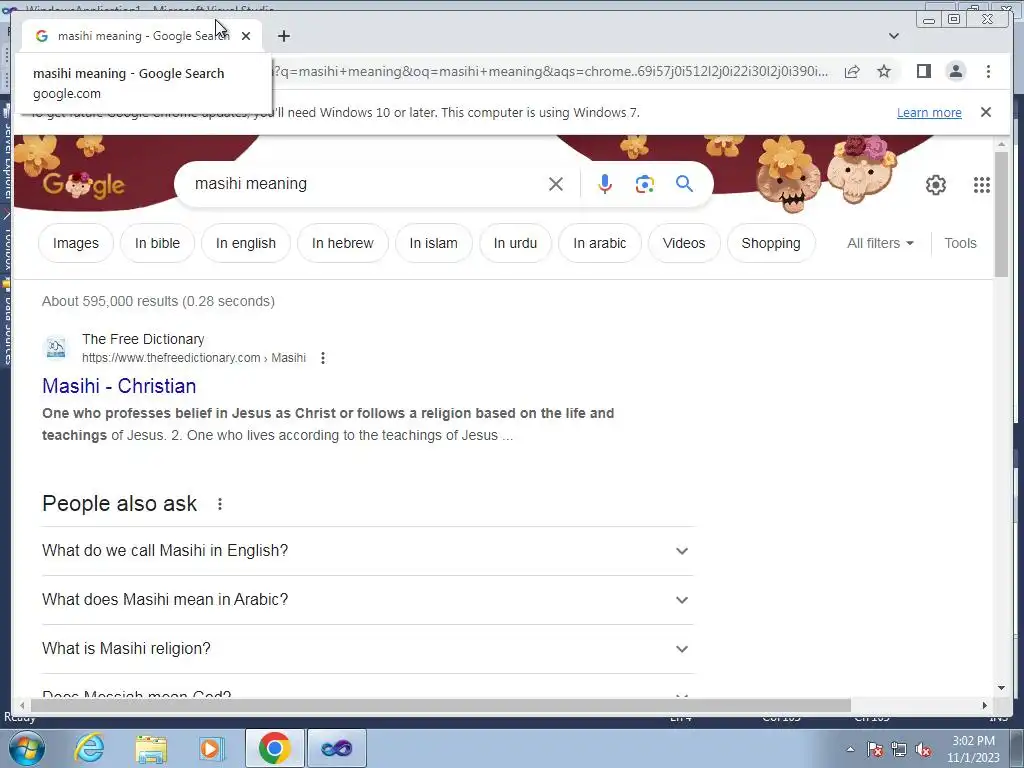Click the Tools button

[x=960, y=243]
